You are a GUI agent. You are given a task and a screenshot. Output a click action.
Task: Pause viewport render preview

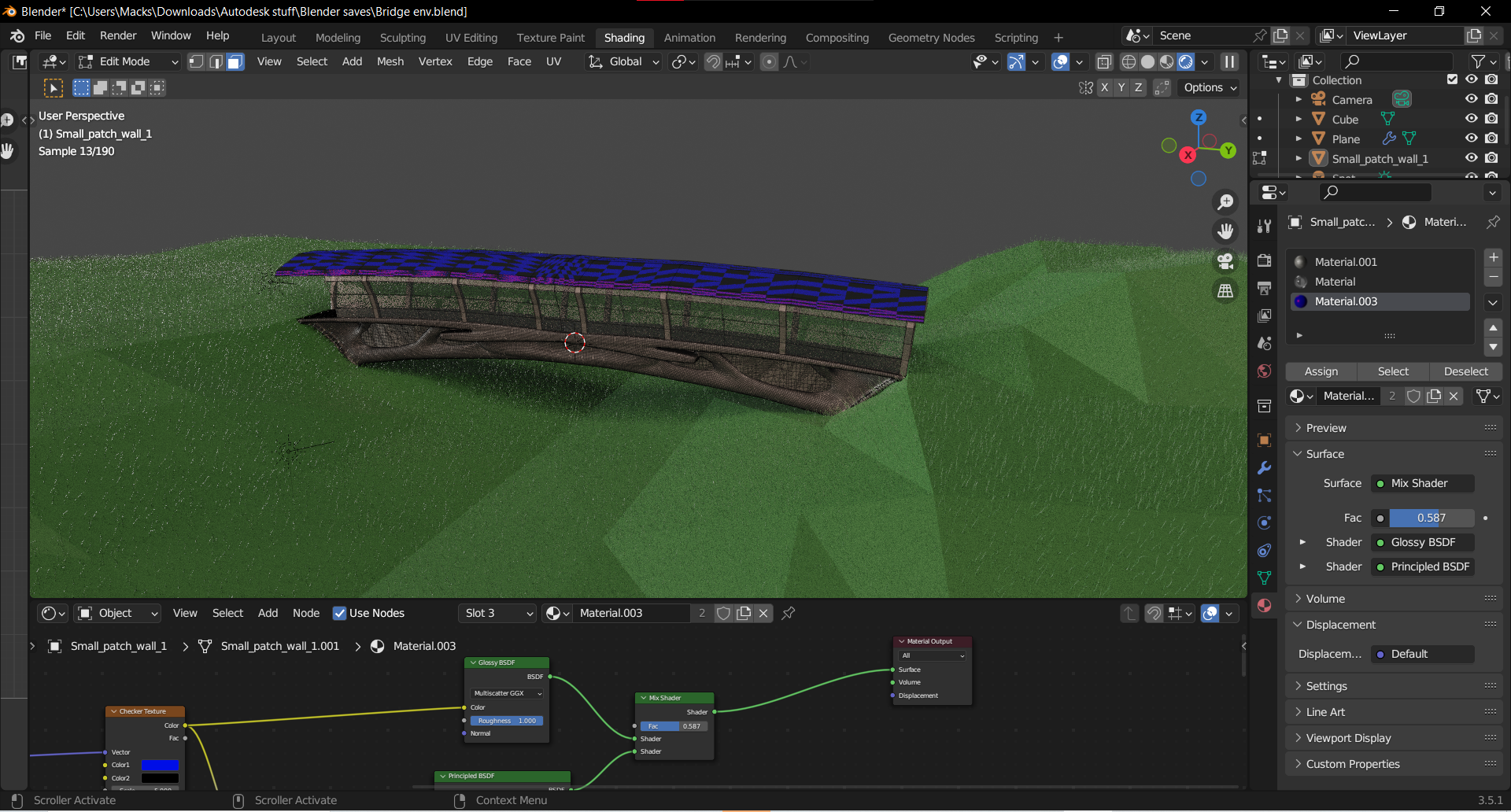[x=1229, y=61]
